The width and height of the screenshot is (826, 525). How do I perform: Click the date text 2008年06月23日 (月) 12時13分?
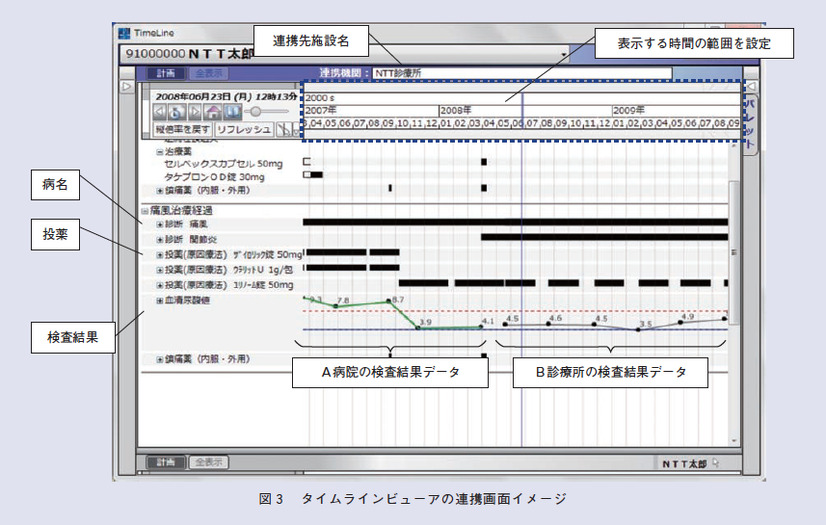coord(227,97)
